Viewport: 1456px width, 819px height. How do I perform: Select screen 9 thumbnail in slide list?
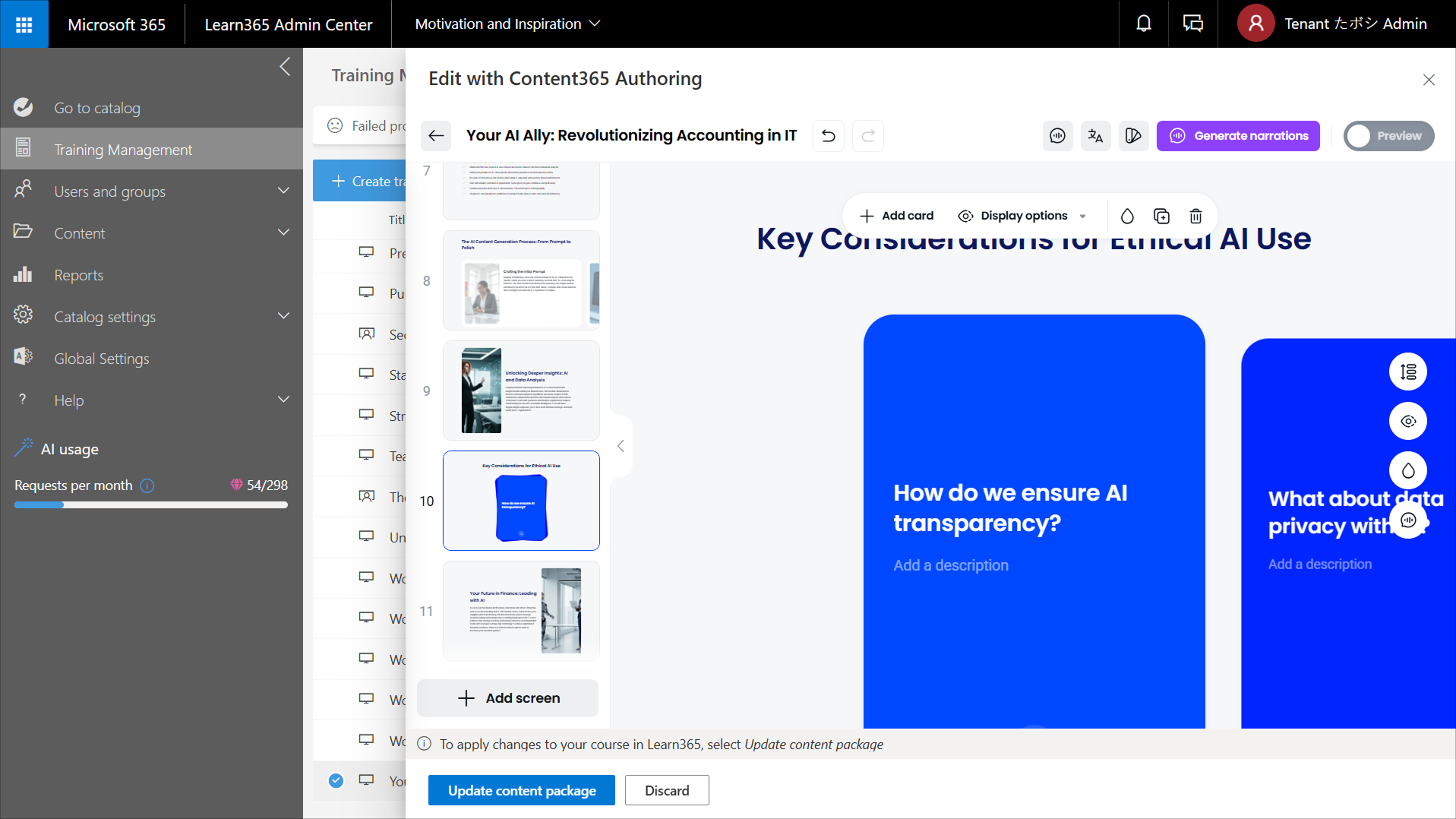point(521,391)
